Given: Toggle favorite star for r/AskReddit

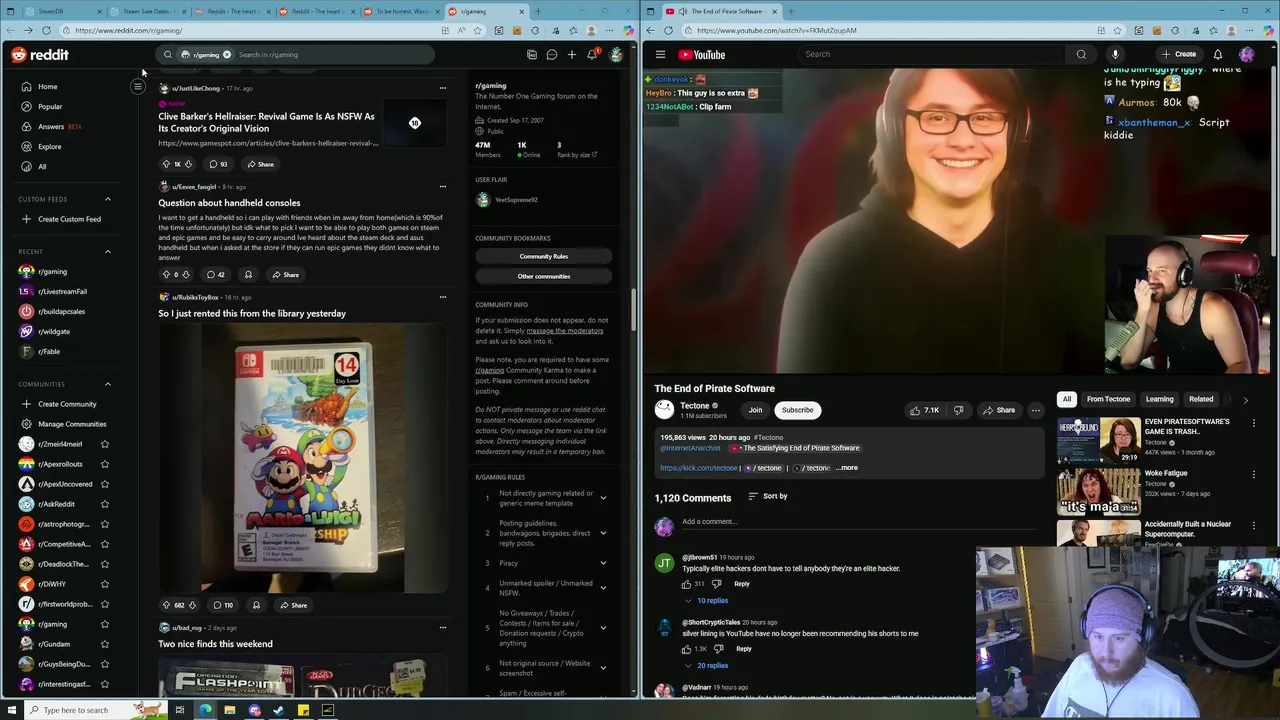Looking at the screenshot, I should point(104,504).
